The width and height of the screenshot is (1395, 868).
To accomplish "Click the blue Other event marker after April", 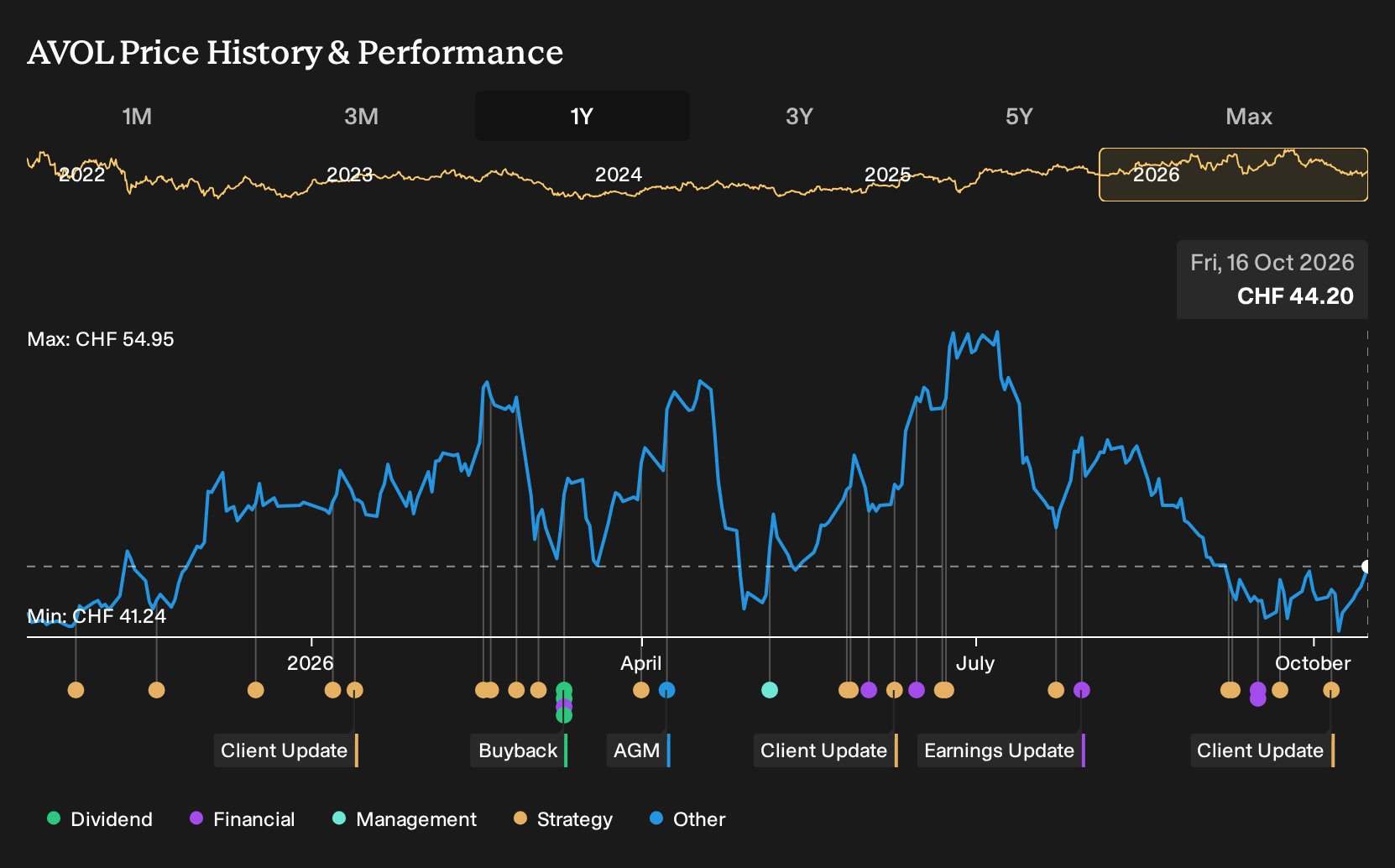I will (x=666, y=690).
